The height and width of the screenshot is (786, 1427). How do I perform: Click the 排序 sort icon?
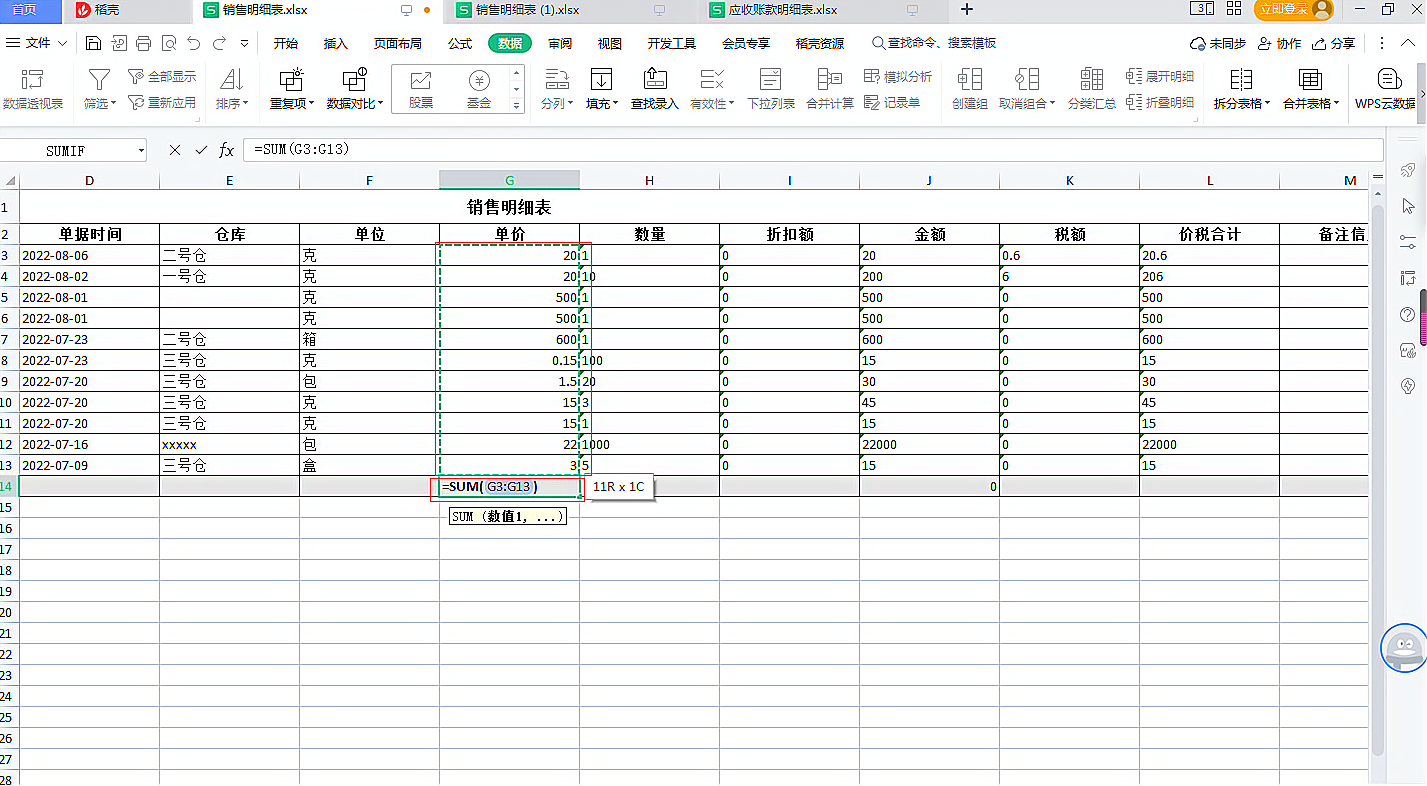pos(231,80)
